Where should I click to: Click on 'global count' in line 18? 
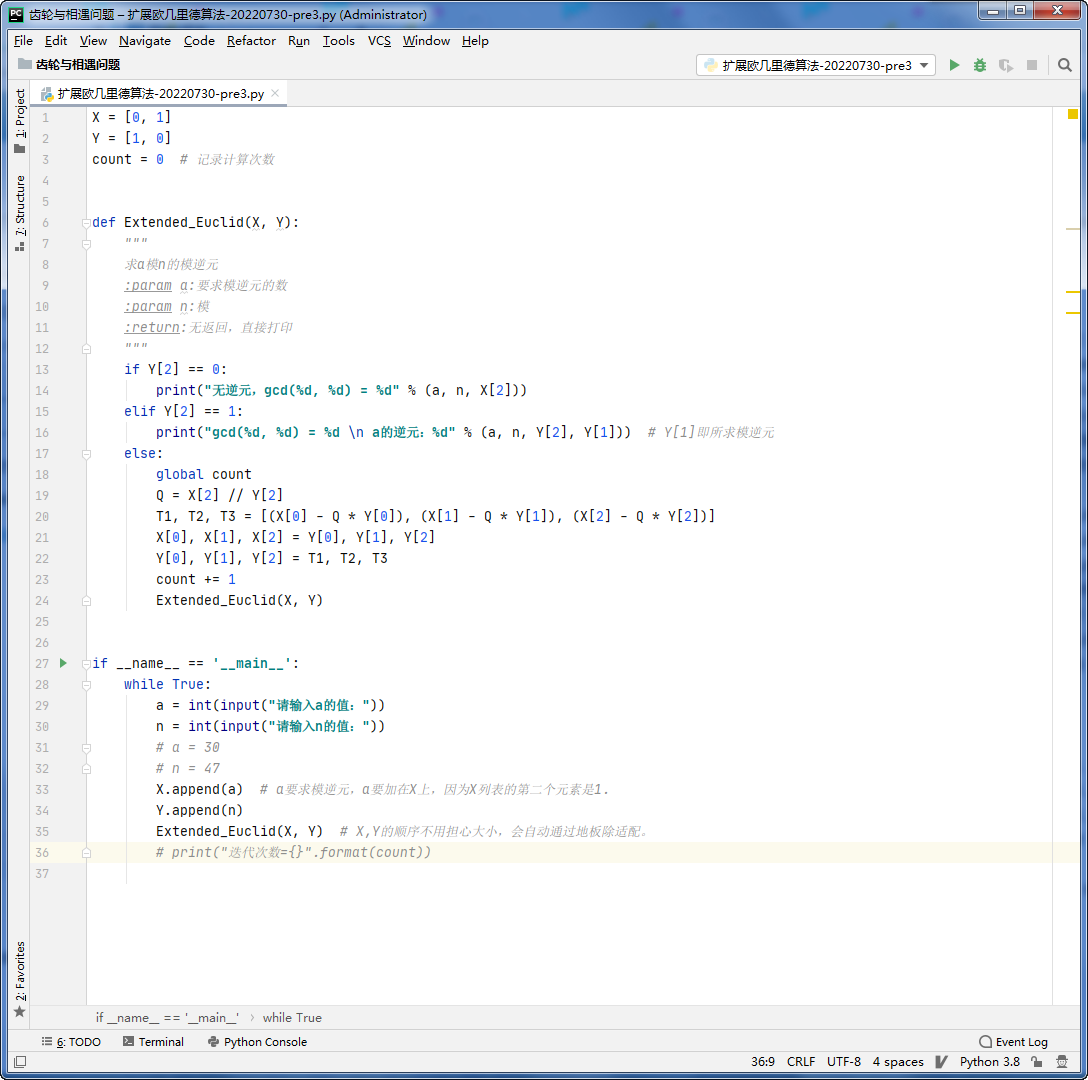(203, 475)
